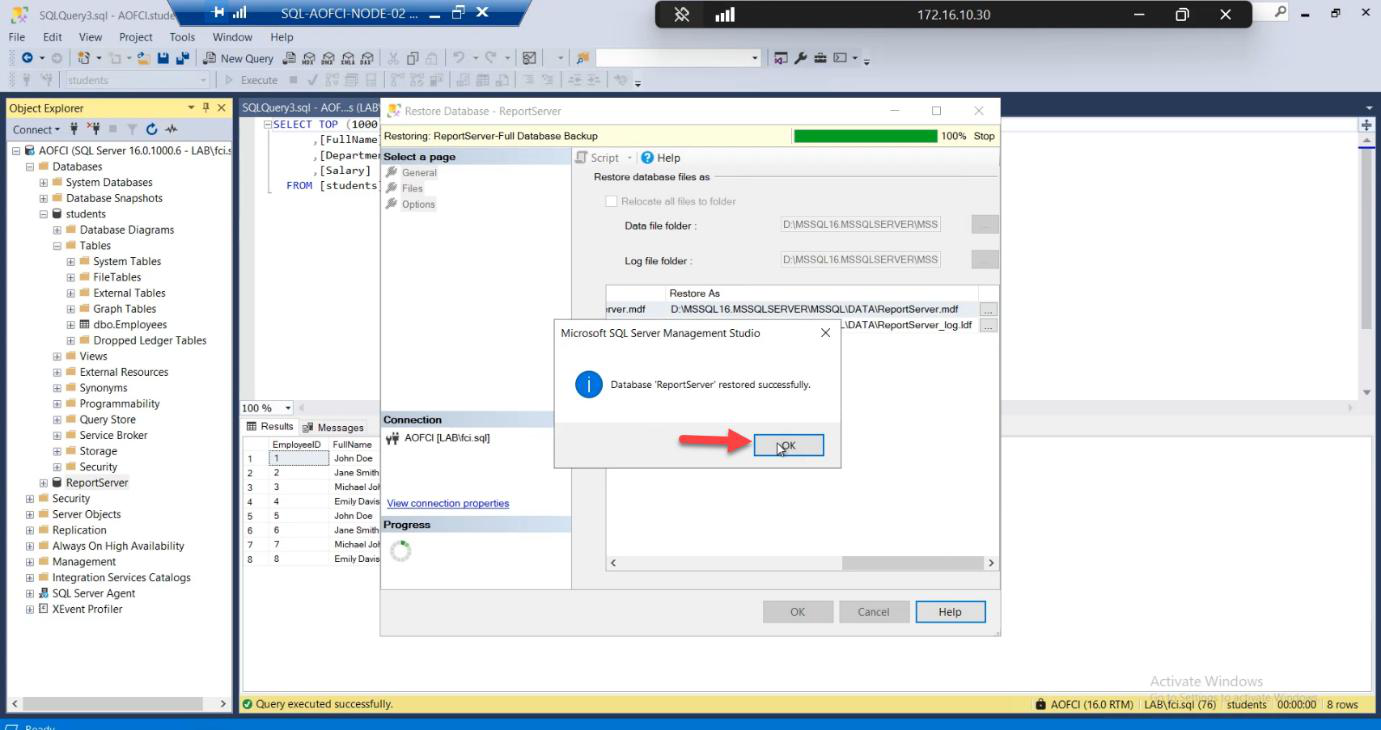Close the Object Explorer panel
The image size is (1381, 730).
point(222,107)
